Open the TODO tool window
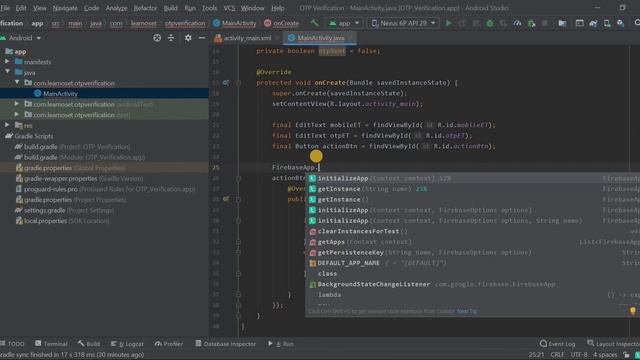The image size is (640, 360). point(12,344)
